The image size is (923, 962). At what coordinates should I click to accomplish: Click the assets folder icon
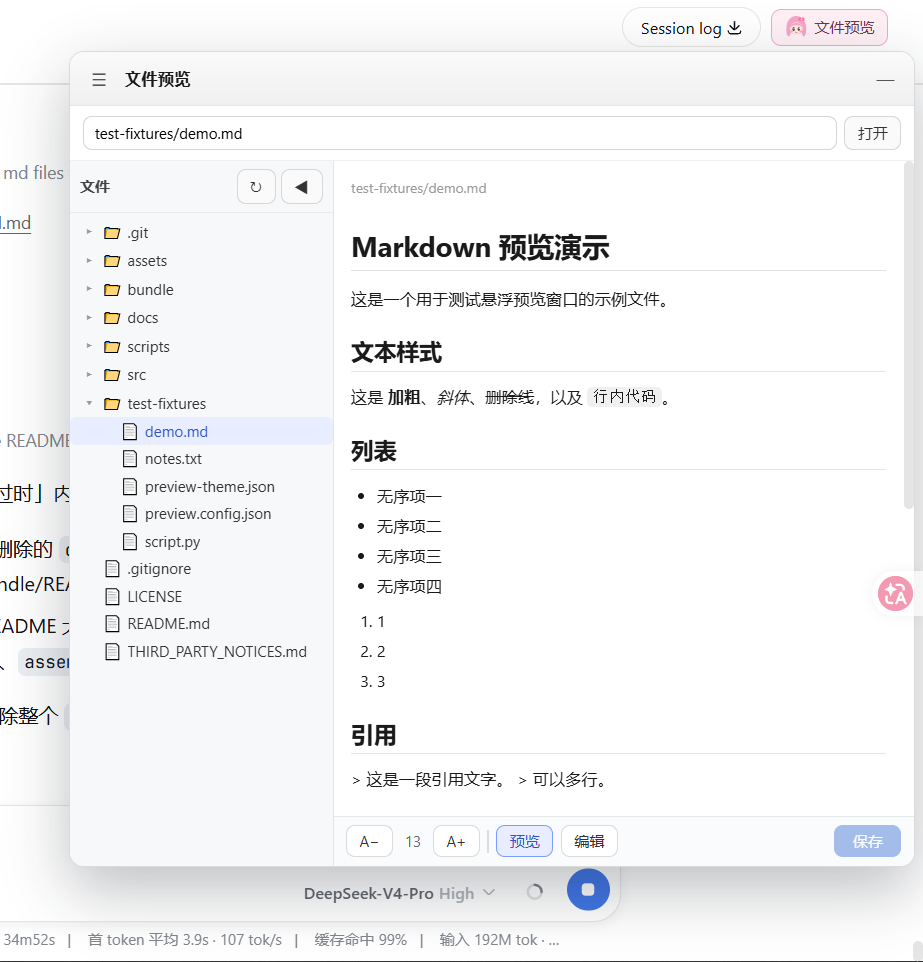click(x=112, y=261)
